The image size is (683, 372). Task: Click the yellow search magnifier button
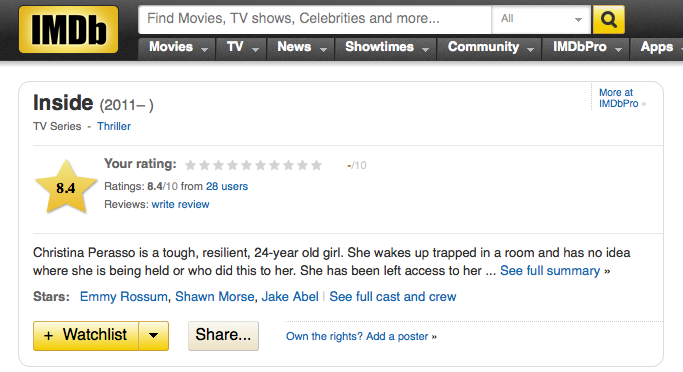point(609,20)
